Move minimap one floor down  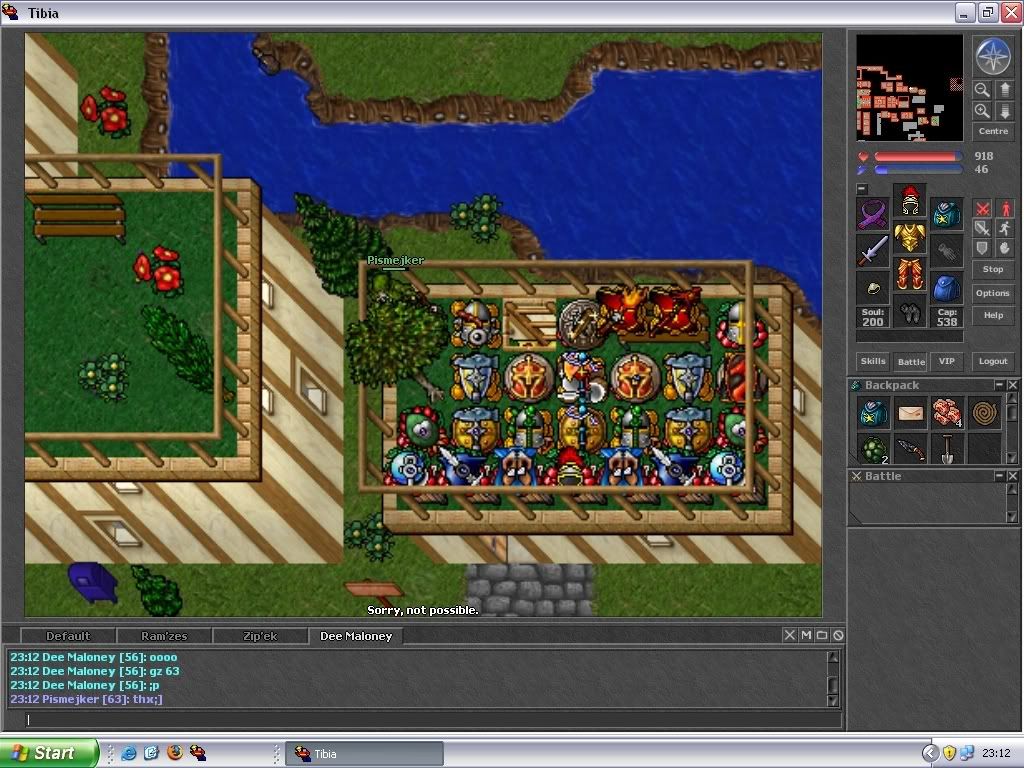[1004, 110]
